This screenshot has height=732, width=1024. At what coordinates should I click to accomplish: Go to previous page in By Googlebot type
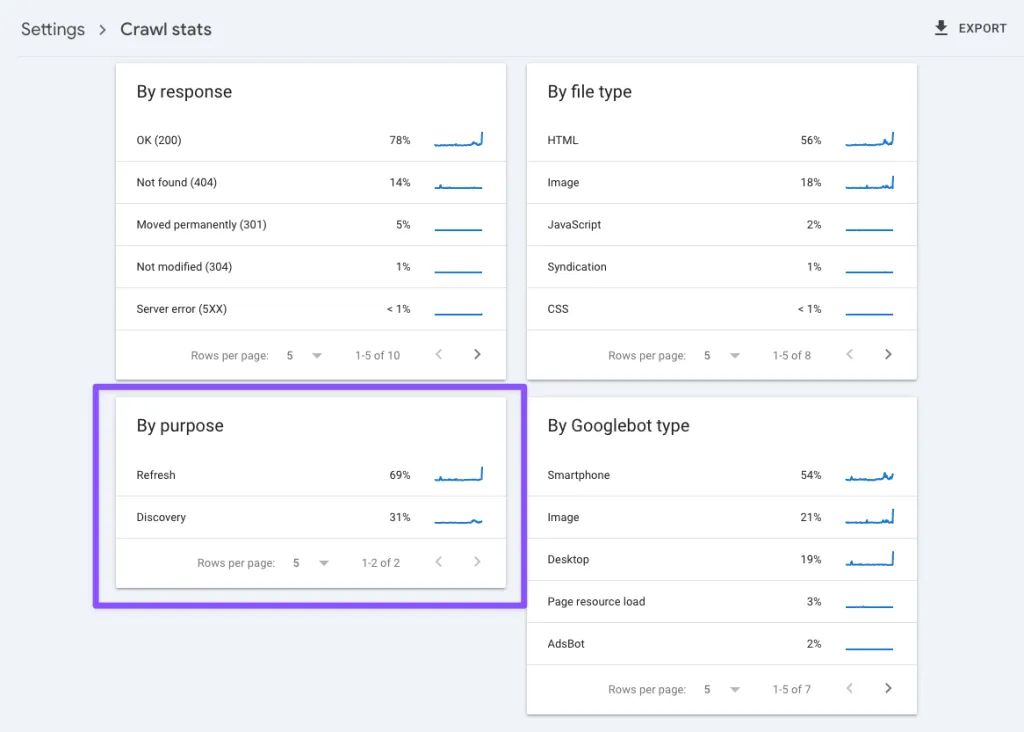coord(850,689)
